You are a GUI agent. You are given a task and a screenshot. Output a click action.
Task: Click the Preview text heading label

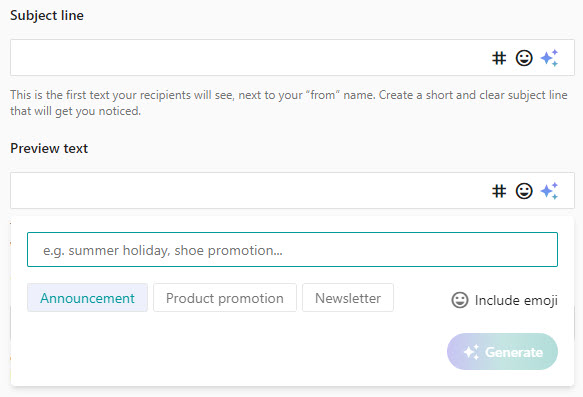[49, 148]
